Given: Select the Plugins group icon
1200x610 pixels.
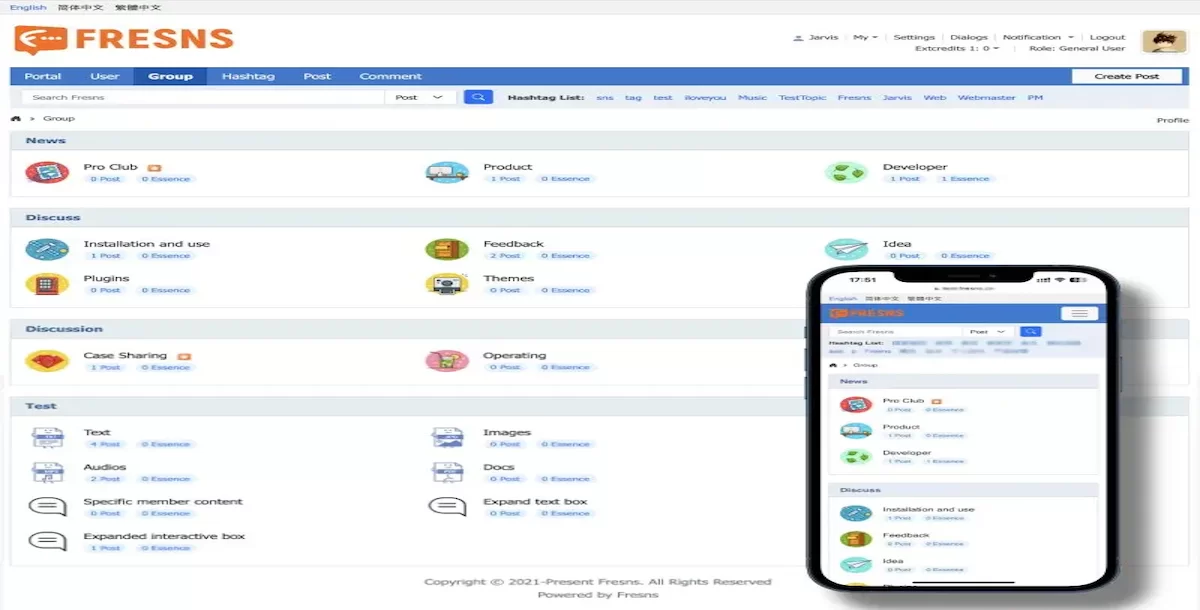Looking at the screenshot, I should 47,284.
